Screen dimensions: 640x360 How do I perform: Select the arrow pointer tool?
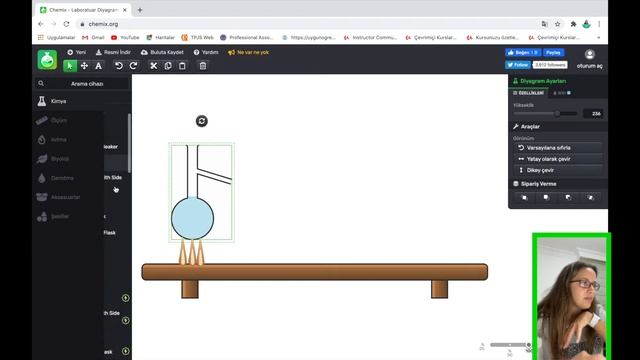coord(70,66)
